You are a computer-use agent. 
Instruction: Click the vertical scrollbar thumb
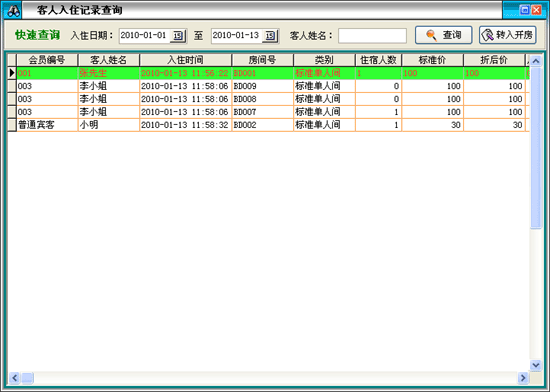tap(536, 148)
